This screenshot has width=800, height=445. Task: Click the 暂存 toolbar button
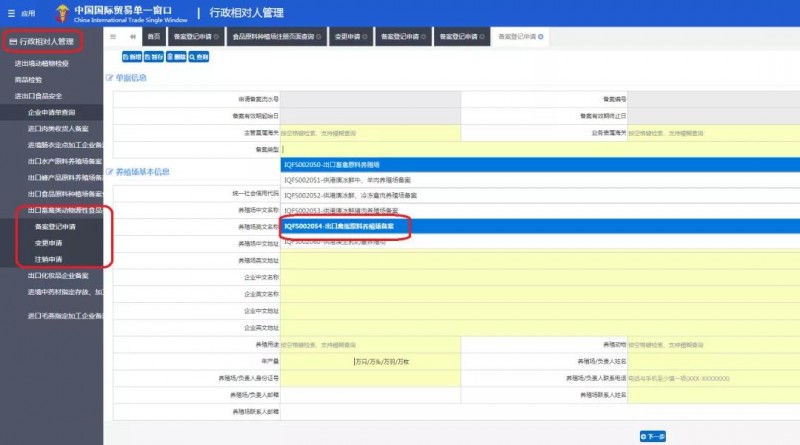click(x=153, y=57)
